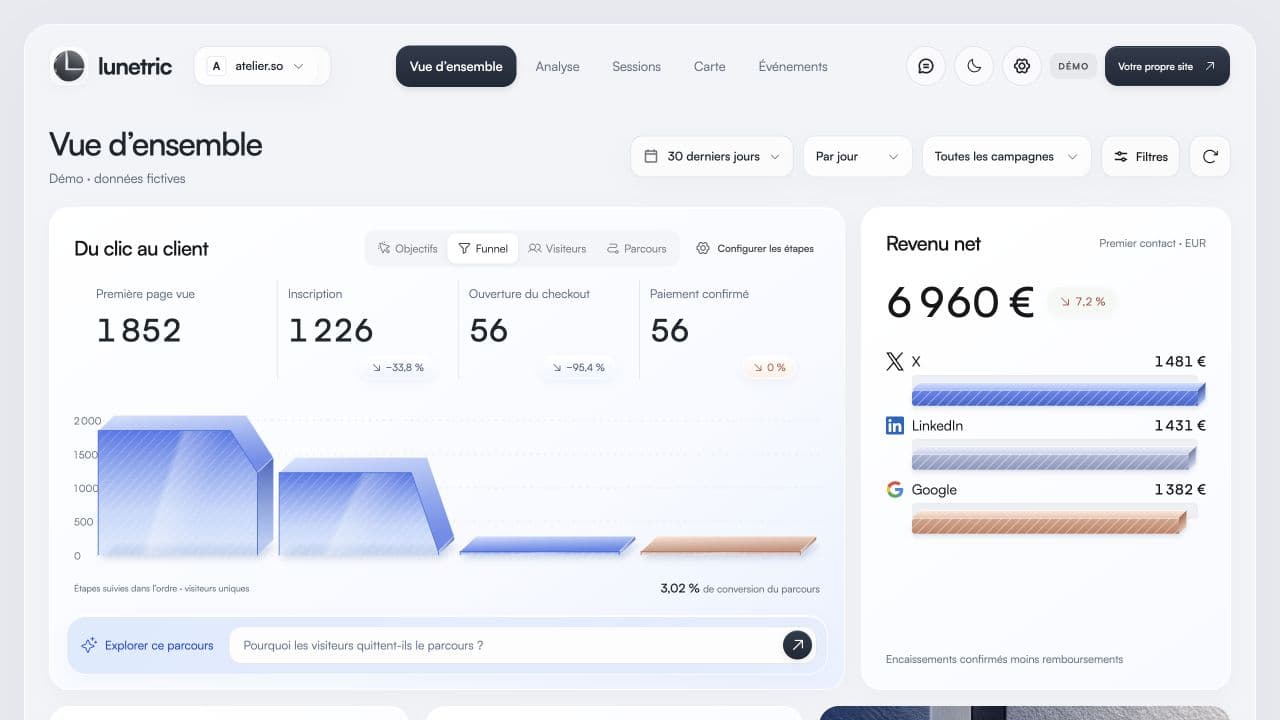The width and height of the screenshot is (1280, 720).
Task: Click the calendar icon in date range
Action: tap(651, 157)
